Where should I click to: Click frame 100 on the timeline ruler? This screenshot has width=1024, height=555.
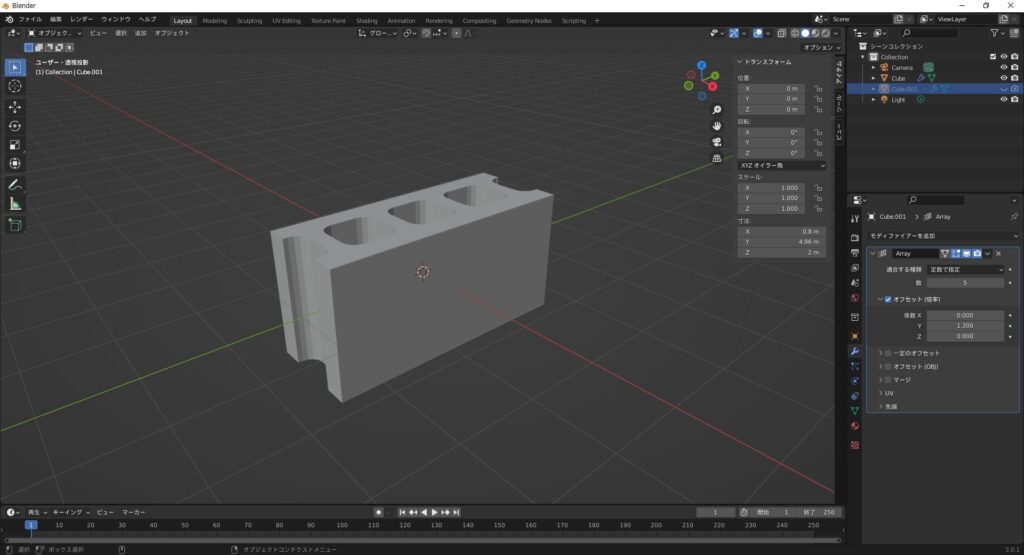[x=342, y=525]
